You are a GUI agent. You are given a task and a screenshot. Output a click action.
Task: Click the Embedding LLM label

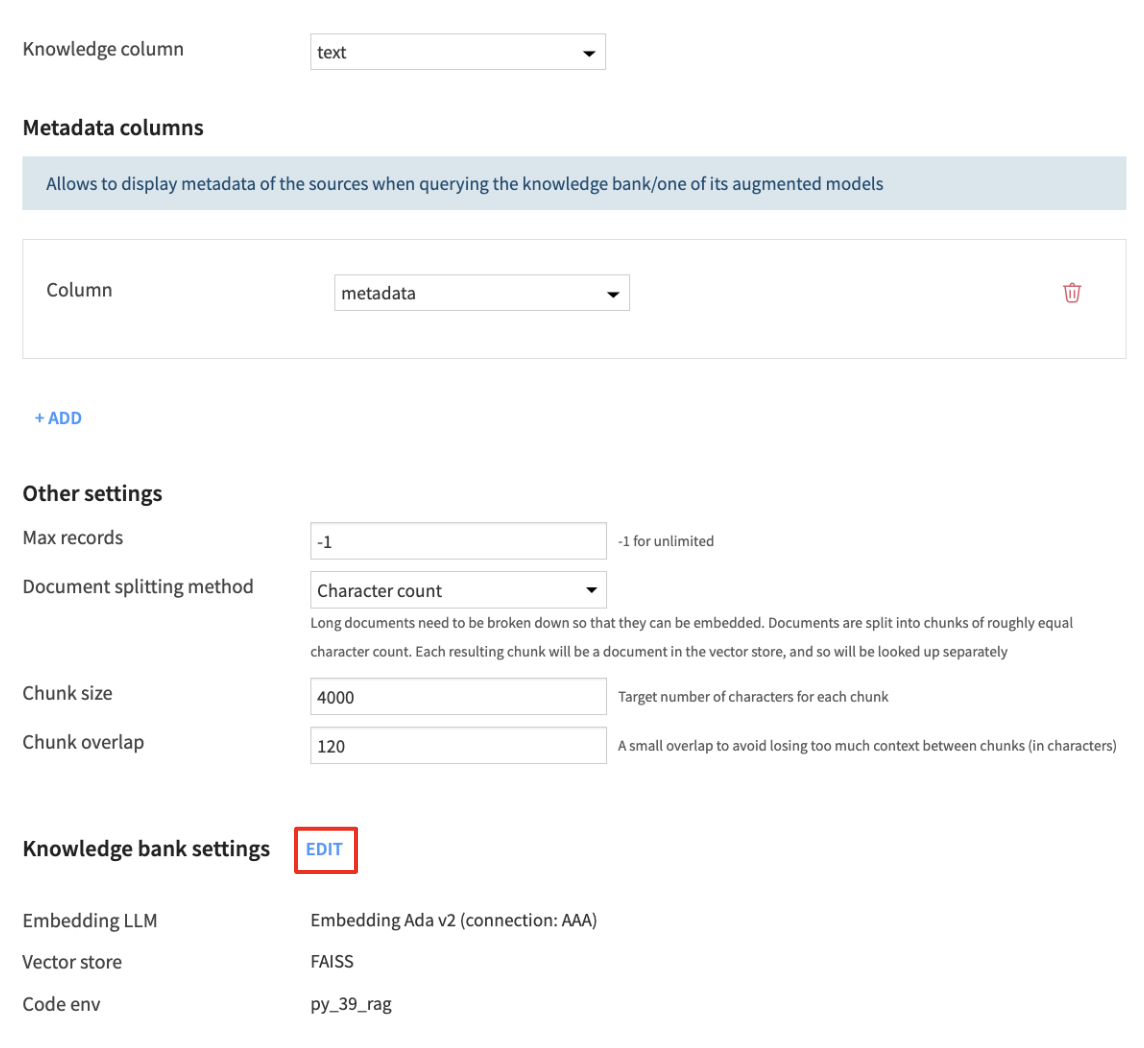coord(90,920)
